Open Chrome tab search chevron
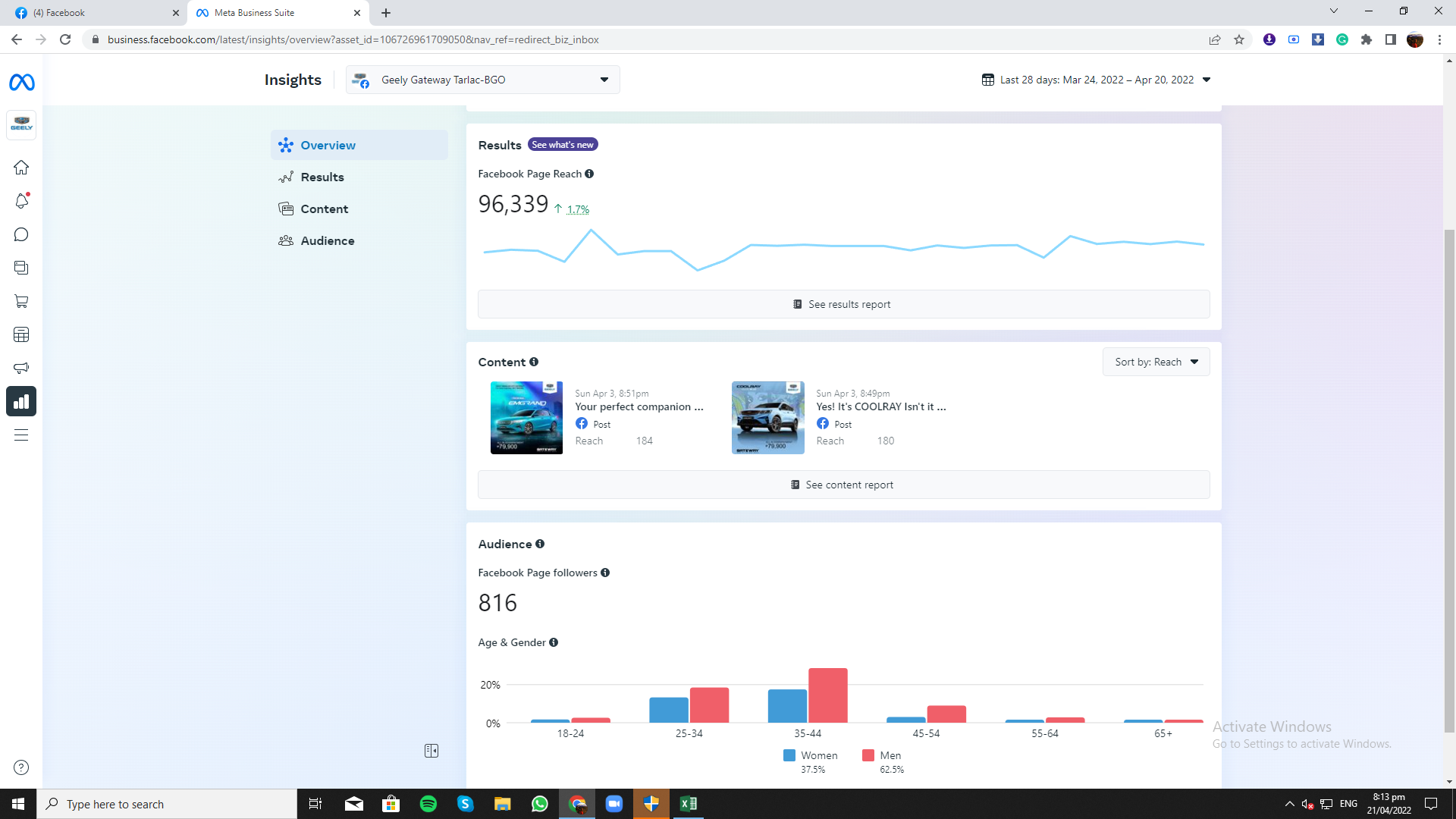 tap(1334, 11)
